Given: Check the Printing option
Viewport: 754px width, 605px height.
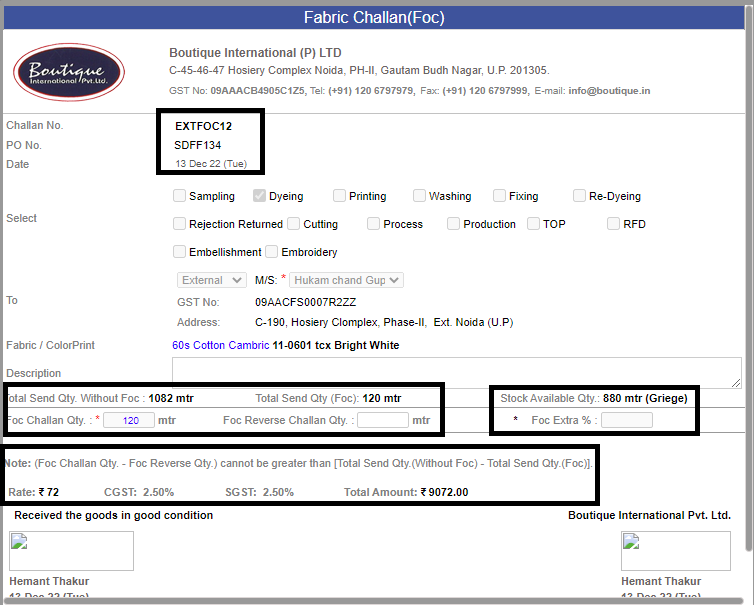Looking at the screenshot, I should [x=339, y=196].
